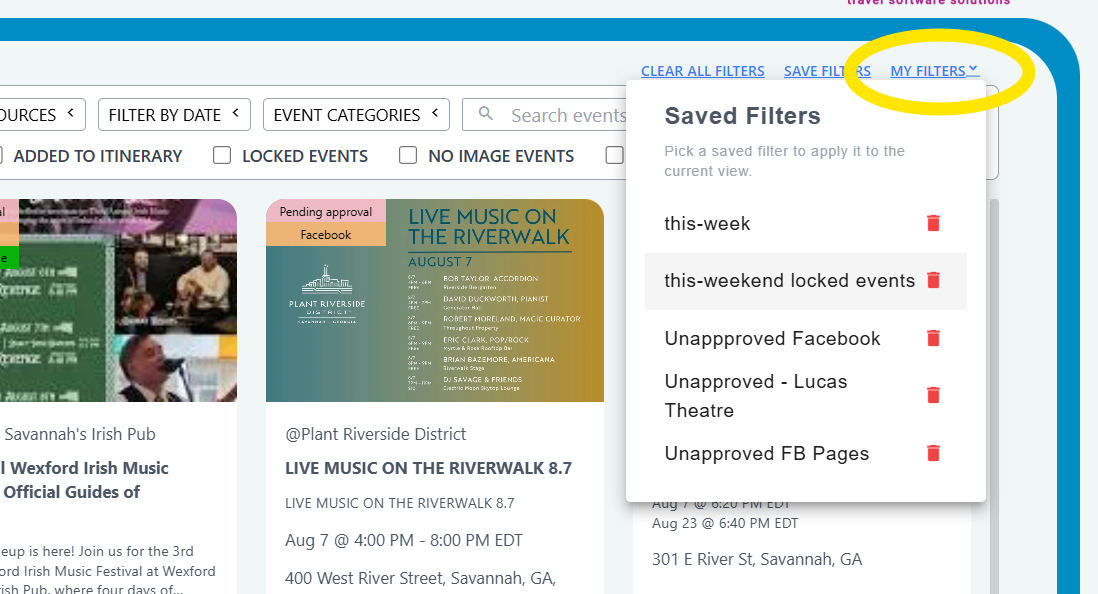Screen dimensions: 1098x594
Task: Toggle the Locked Events checkbox
Action: [x=222, y=156]
